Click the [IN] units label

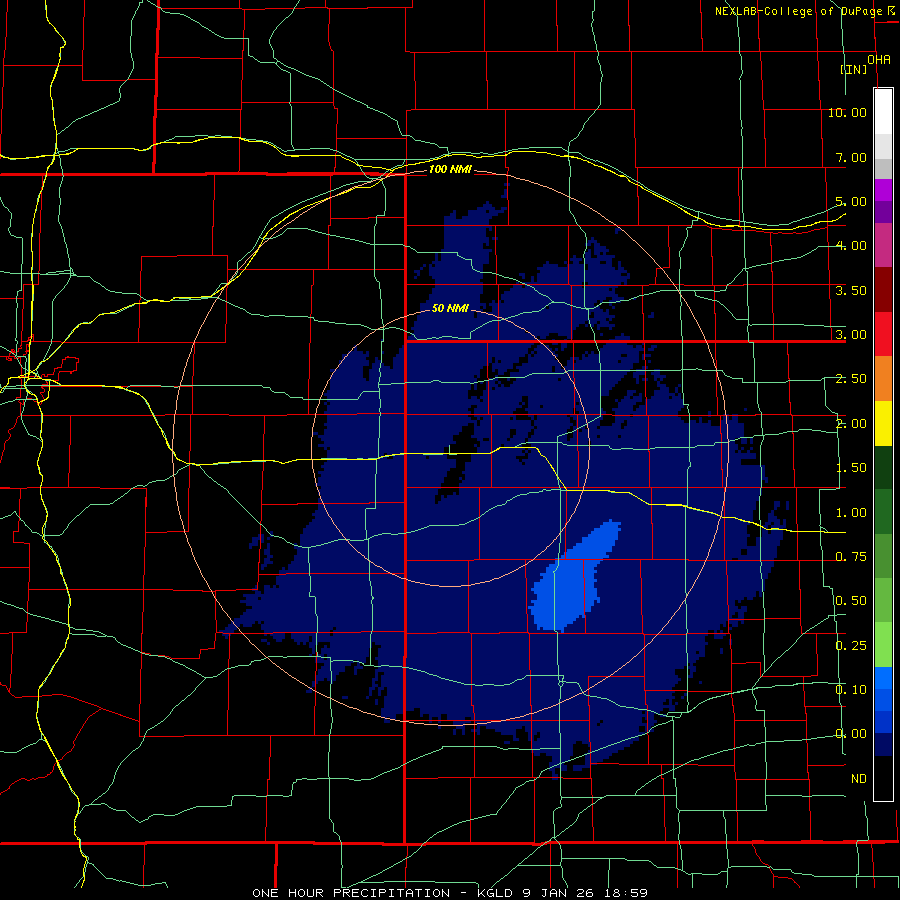point(854,69)
